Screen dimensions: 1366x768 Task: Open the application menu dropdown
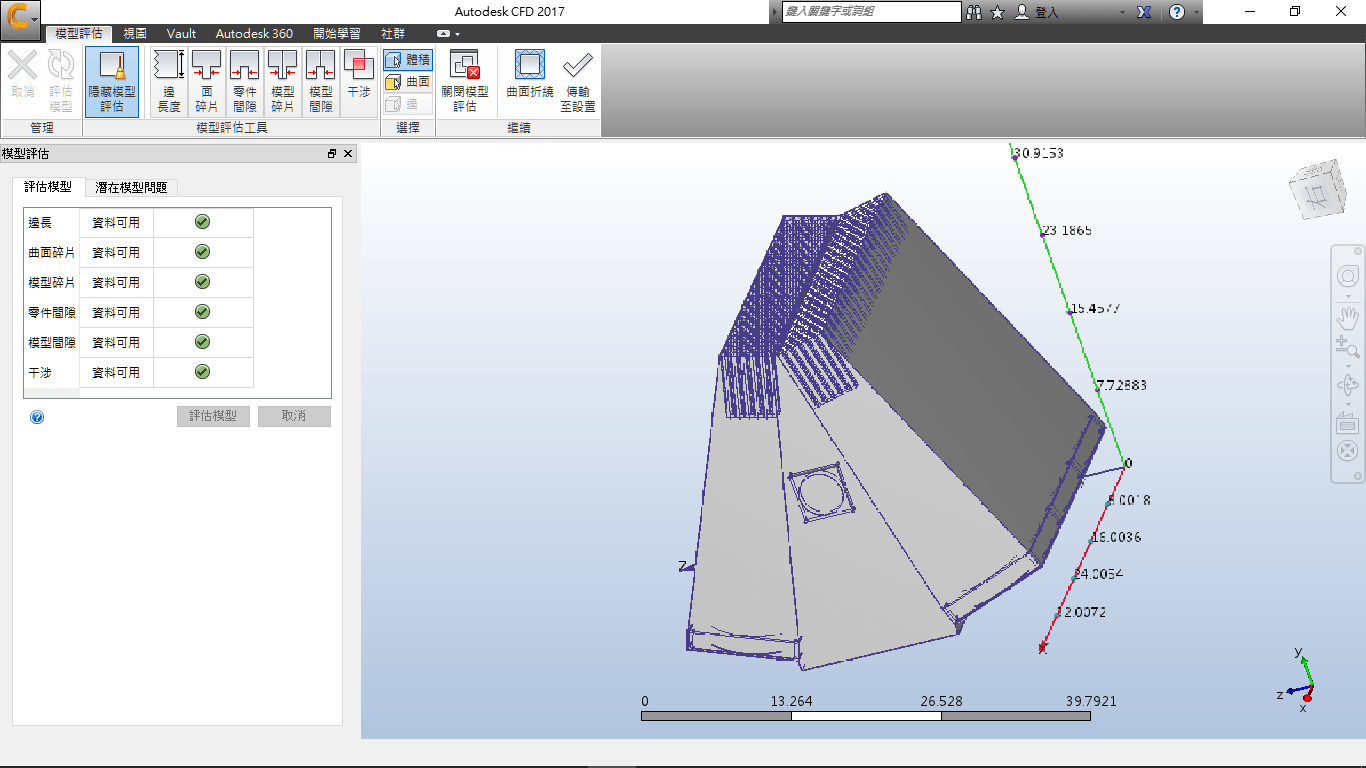34,19
